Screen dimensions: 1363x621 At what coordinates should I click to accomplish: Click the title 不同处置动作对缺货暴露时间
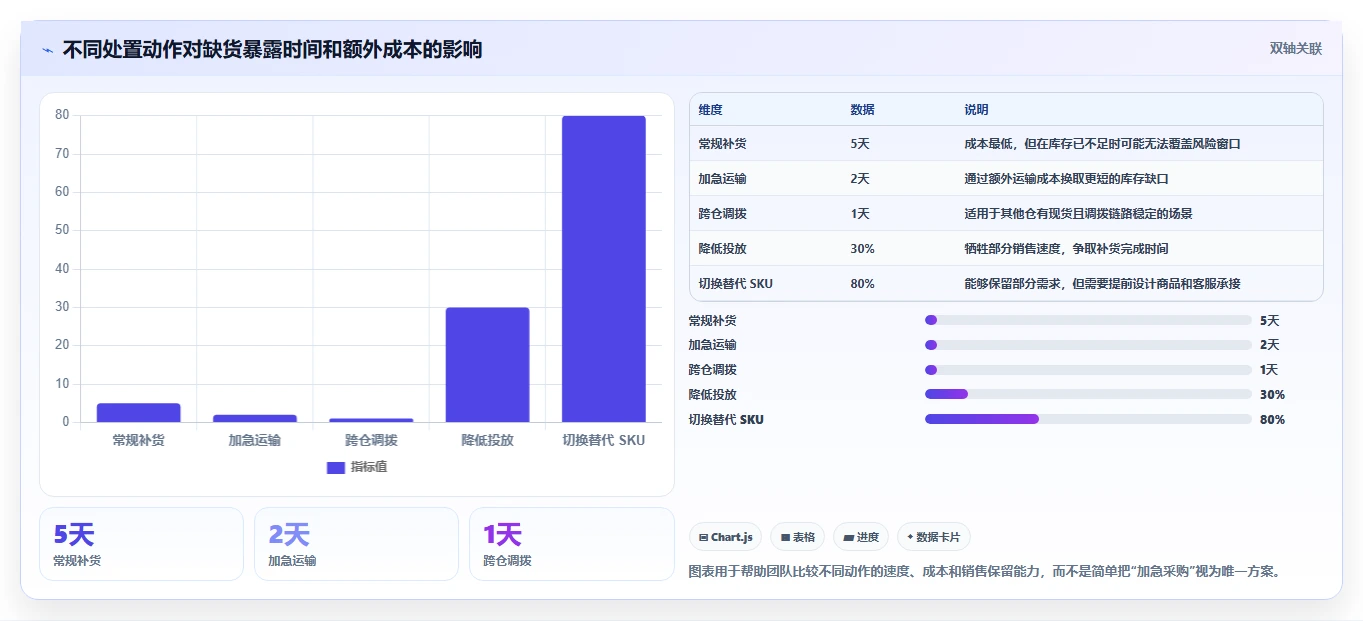point(272,49)
